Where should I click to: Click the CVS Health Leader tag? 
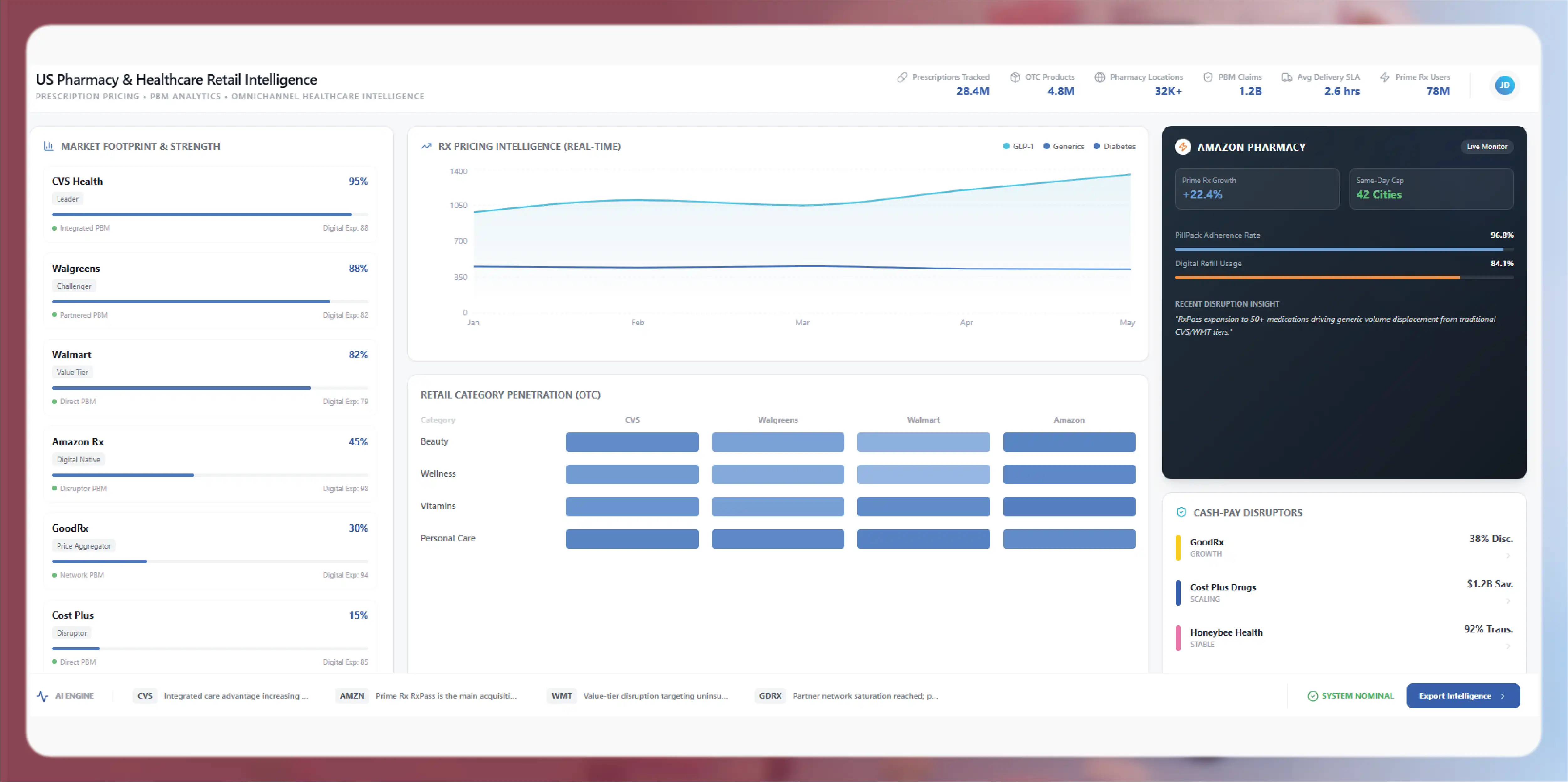(67, 199)
